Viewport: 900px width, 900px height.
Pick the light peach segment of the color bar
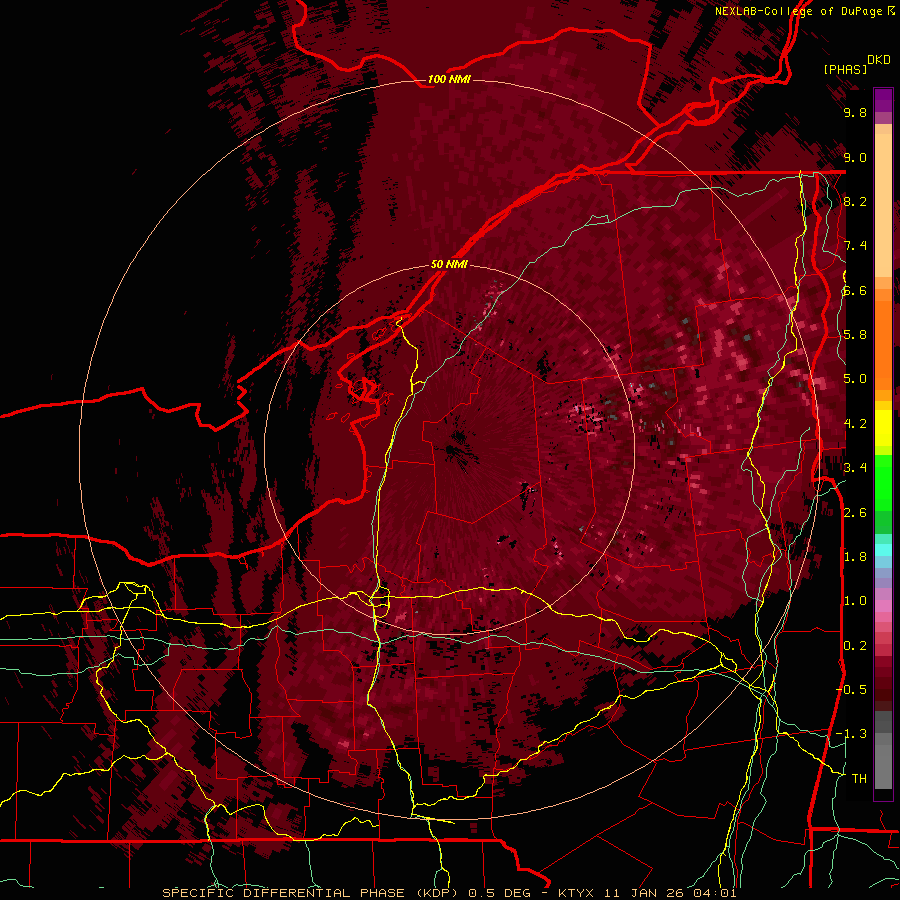(883, 207)
